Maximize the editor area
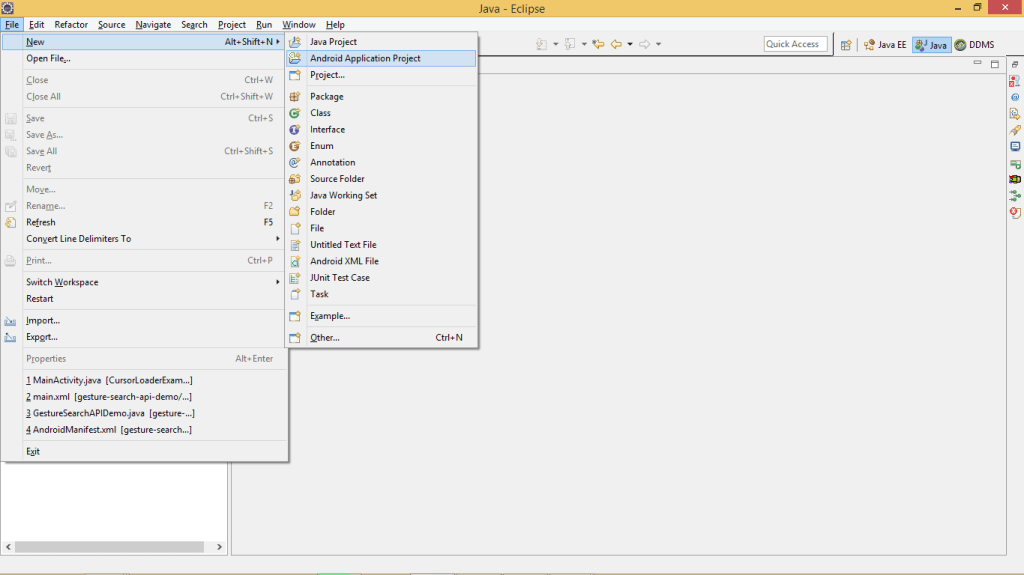Screen dimensions: 1024x575 pos(995,64)
